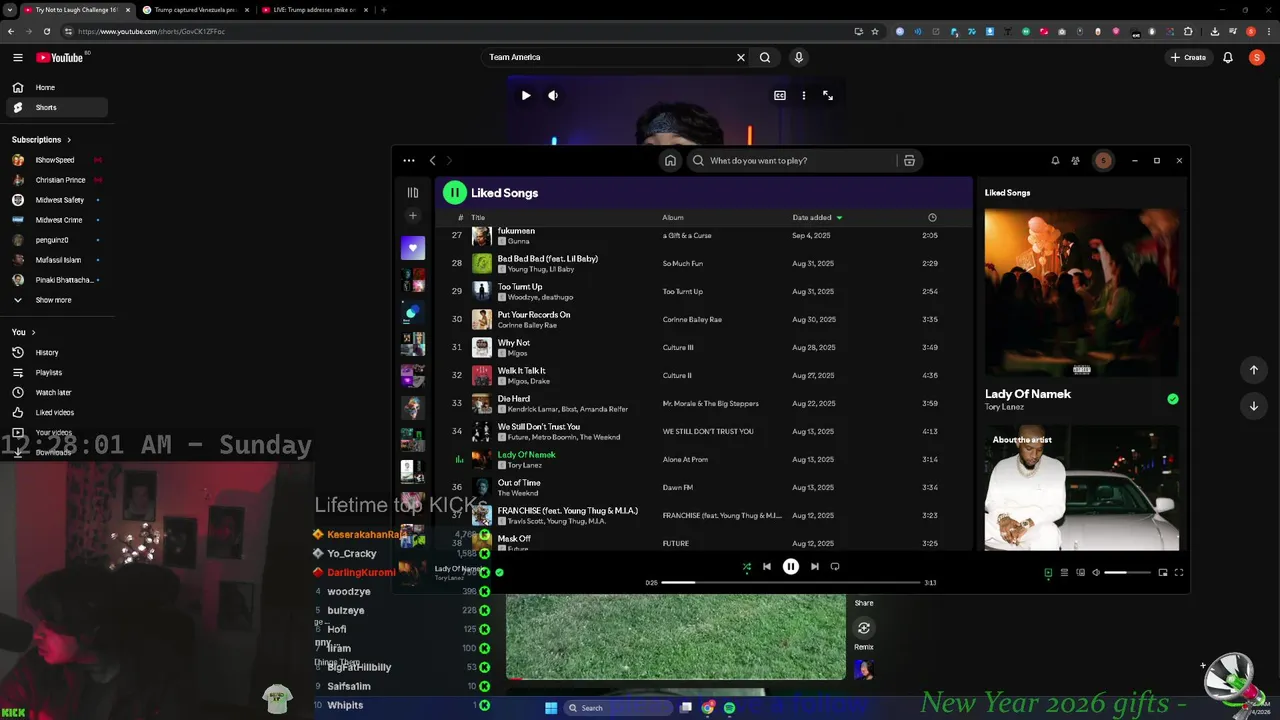
Task: Toggle shuffle in Spotify player
Action: pos(746,566)
